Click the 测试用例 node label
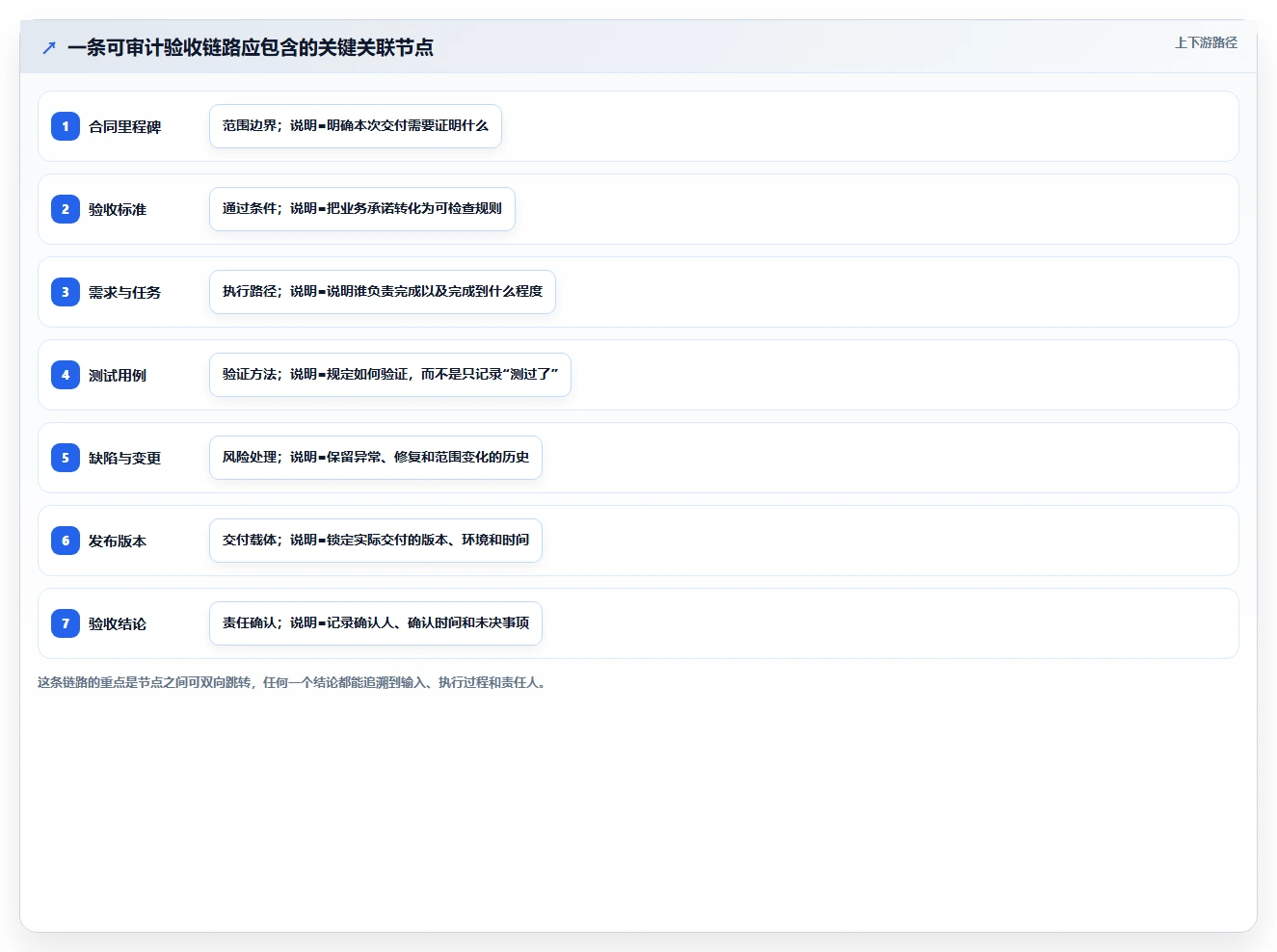This screenshot has height=952, width=1277. 118,375
